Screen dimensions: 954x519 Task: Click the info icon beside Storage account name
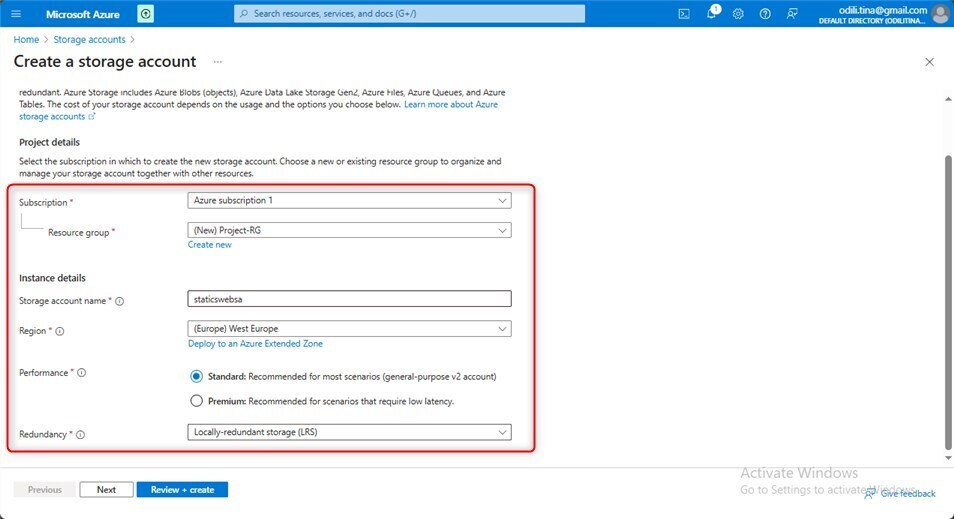click(x=120, y=301)
